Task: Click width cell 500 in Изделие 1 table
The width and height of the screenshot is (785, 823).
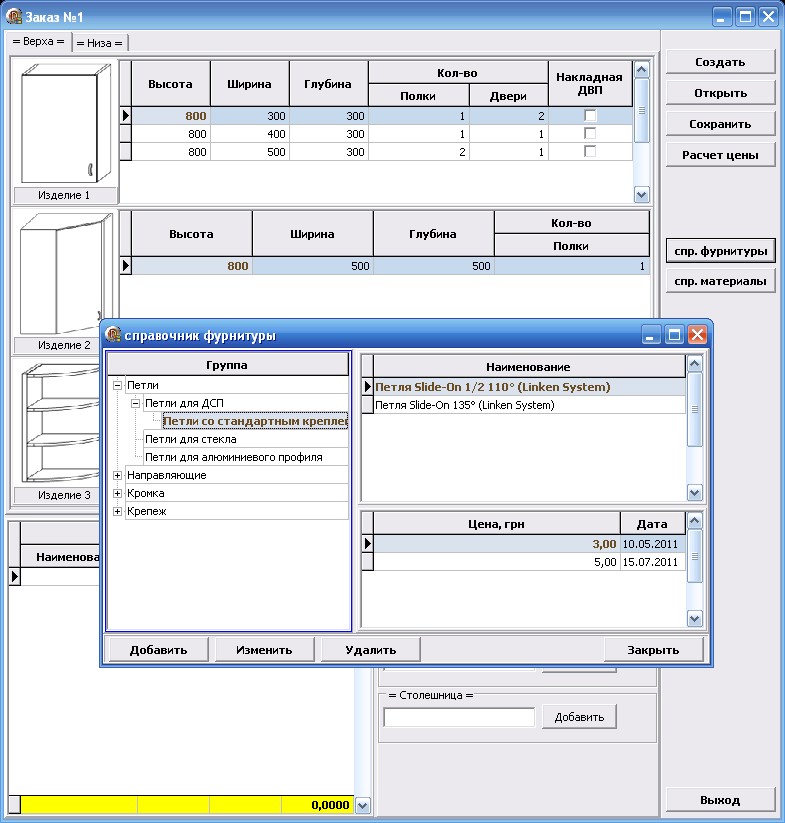Action: coord(250,152)
